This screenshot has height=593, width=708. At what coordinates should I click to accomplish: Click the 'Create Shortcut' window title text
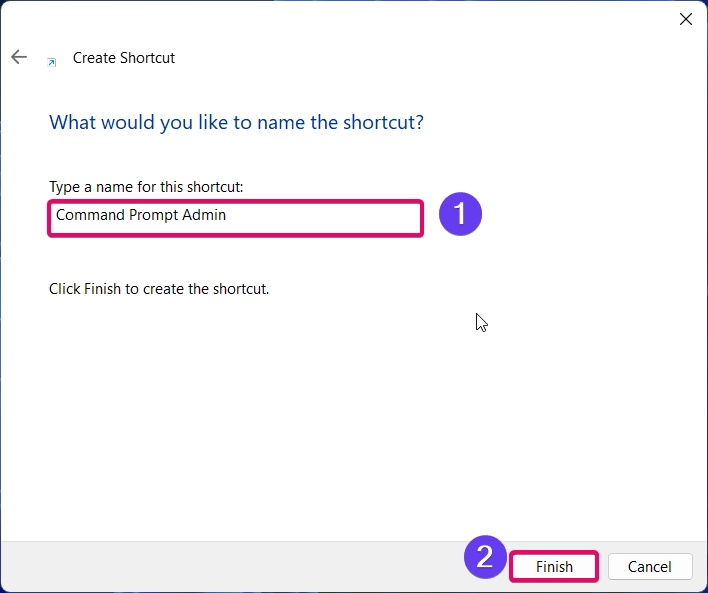click(x=124, y=58)
